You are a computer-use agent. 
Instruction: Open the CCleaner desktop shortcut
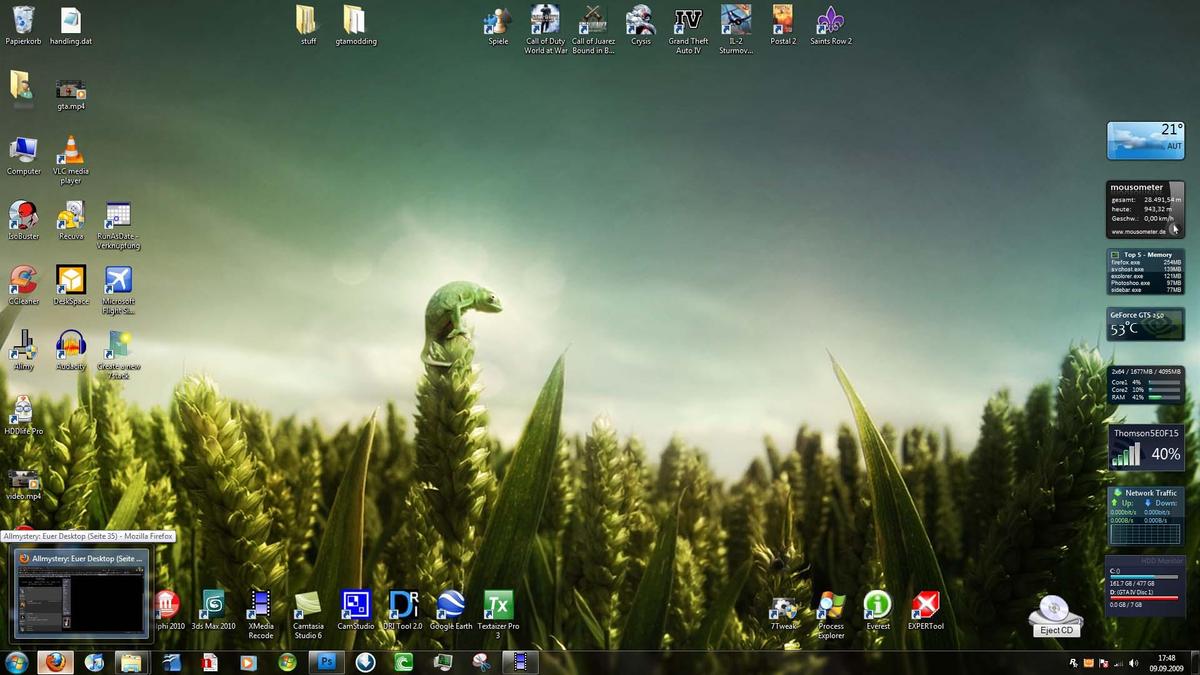23,280
